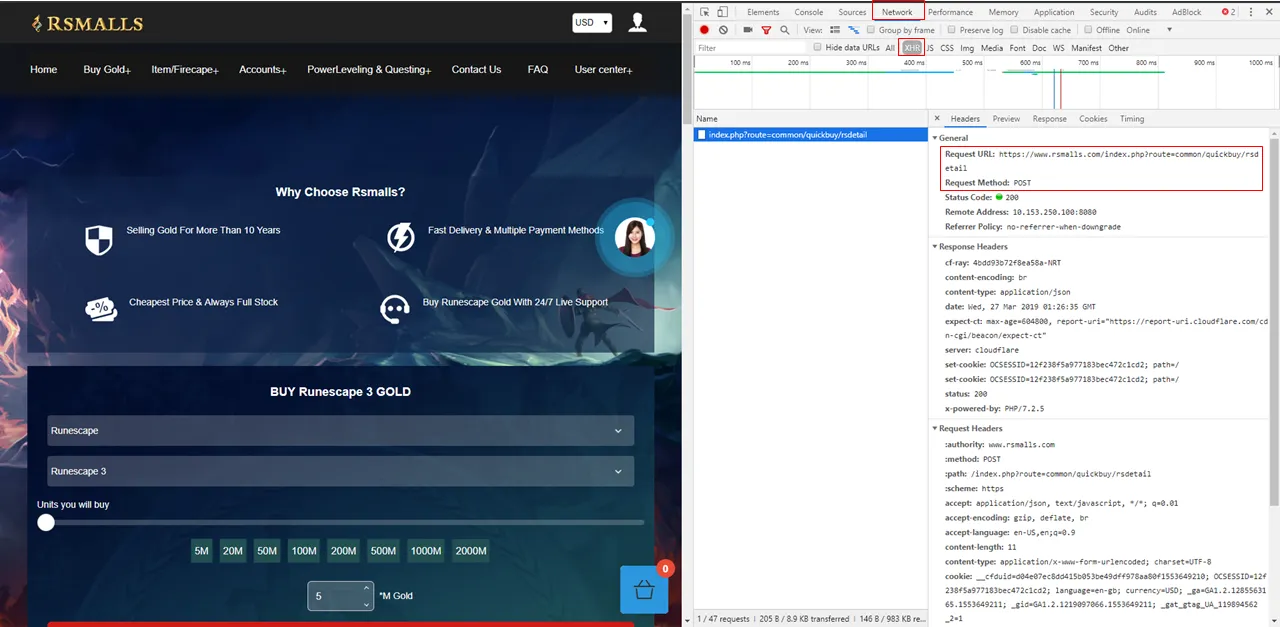This screenshot has height=627, width=1280.
Task: Check the Offline checkbox
Action: [1088, 30]
